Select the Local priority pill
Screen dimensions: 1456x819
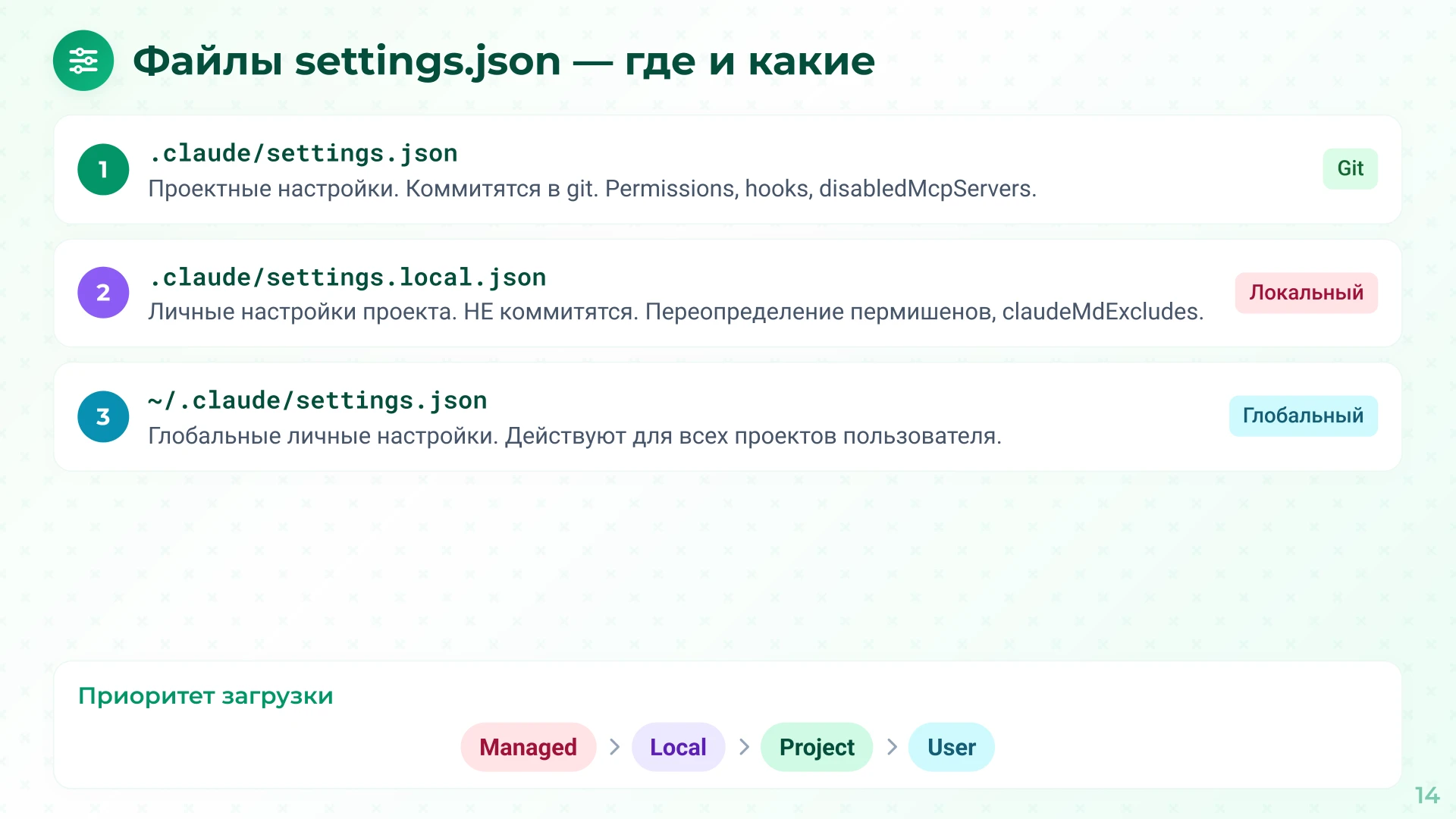click(678, 747)
